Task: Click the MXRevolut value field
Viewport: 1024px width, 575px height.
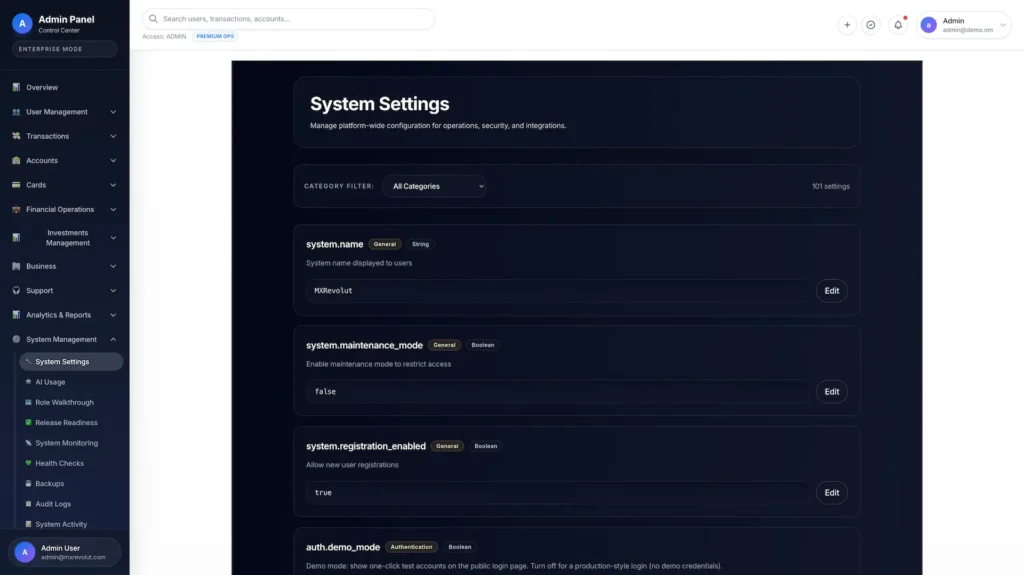Action: pos(558,291)
